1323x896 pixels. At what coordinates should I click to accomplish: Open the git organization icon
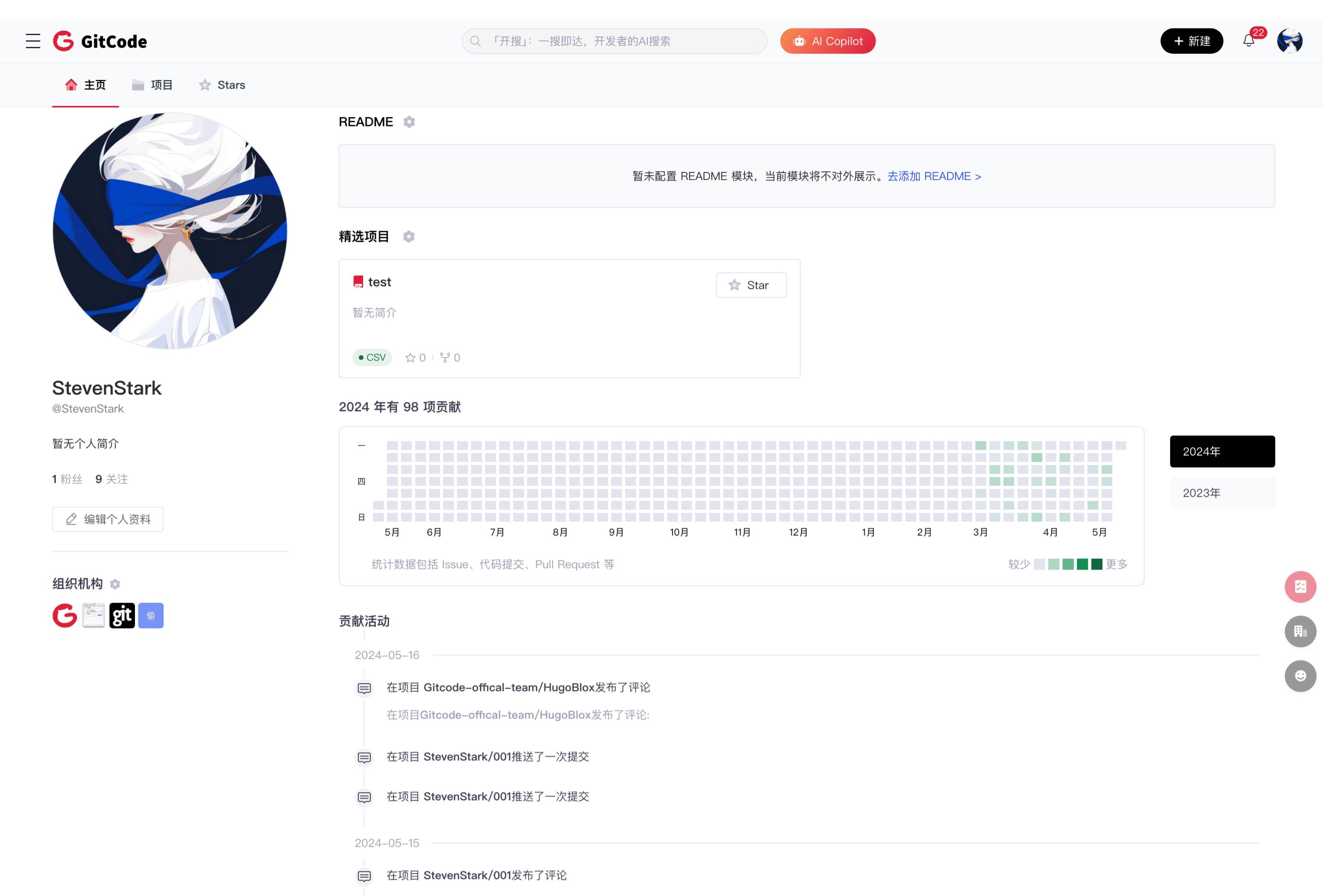coord(122,615)
